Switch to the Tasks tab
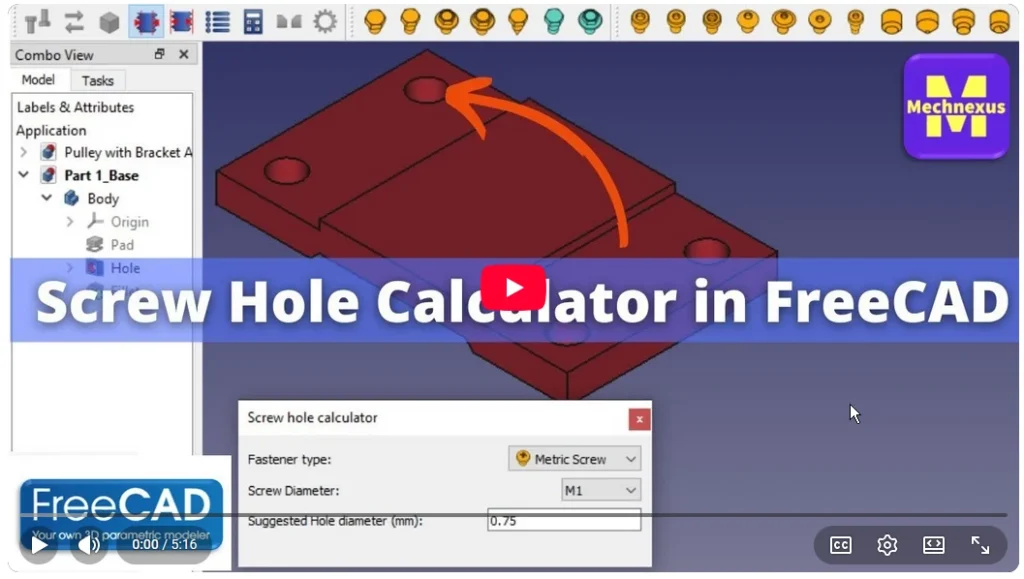The image size is (1024, 579). click(97, 80)
